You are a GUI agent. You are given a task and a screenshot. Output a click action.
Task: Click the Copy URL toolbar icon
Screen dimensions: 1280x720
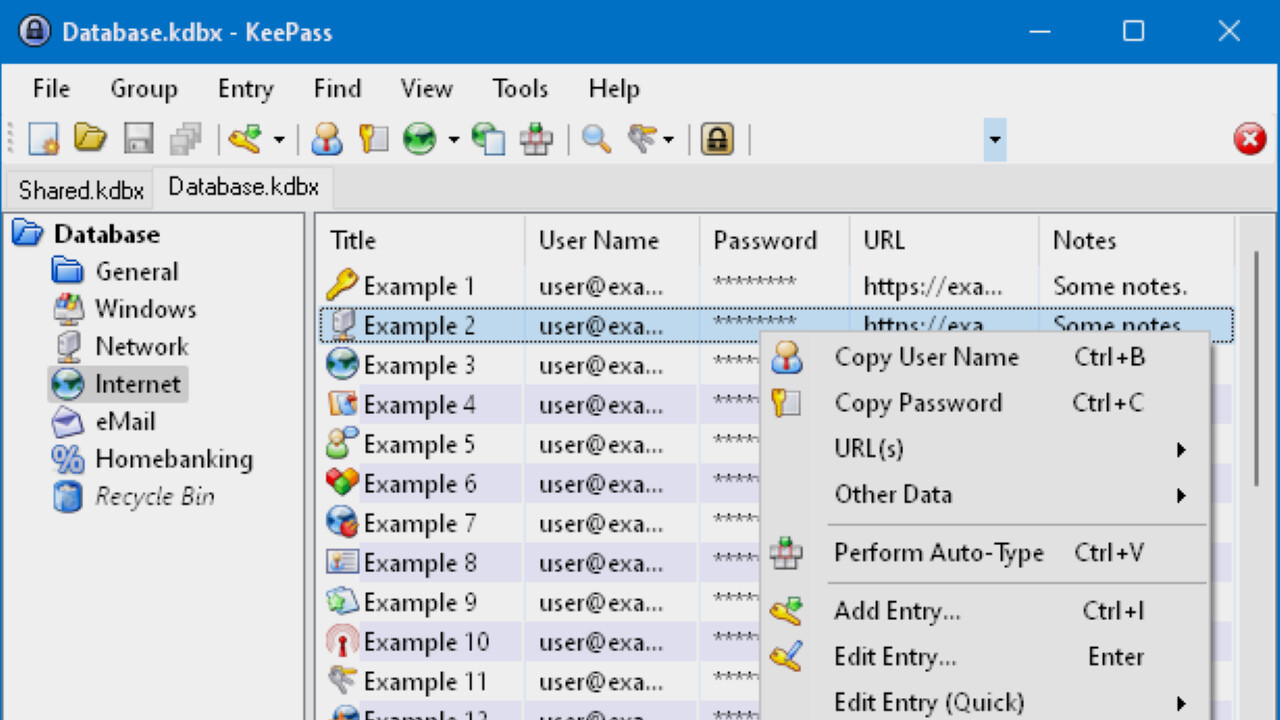[x=489, y=139]
